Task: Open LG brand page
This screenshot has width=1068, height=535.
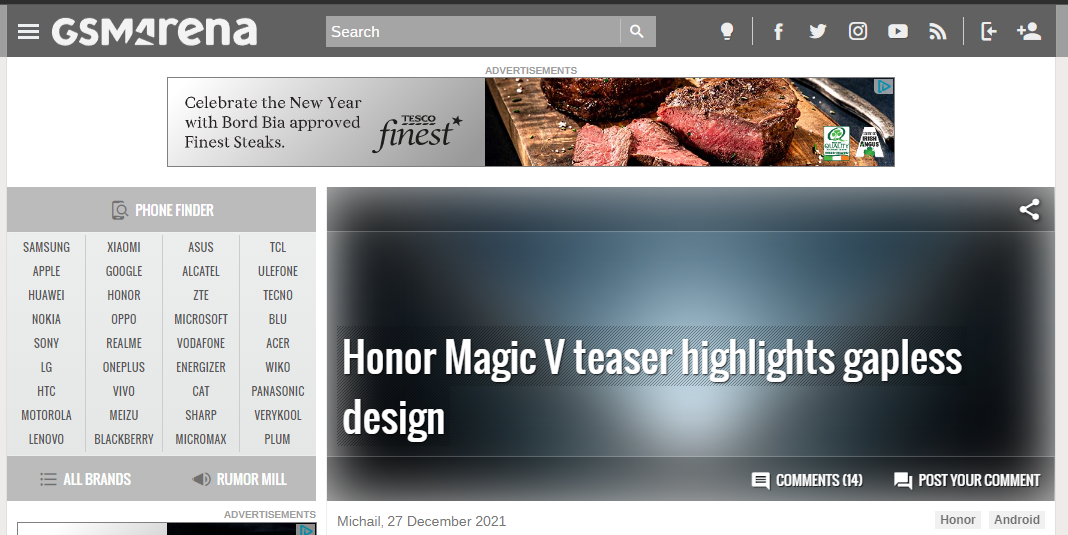Action: click(x=46, y=367)
